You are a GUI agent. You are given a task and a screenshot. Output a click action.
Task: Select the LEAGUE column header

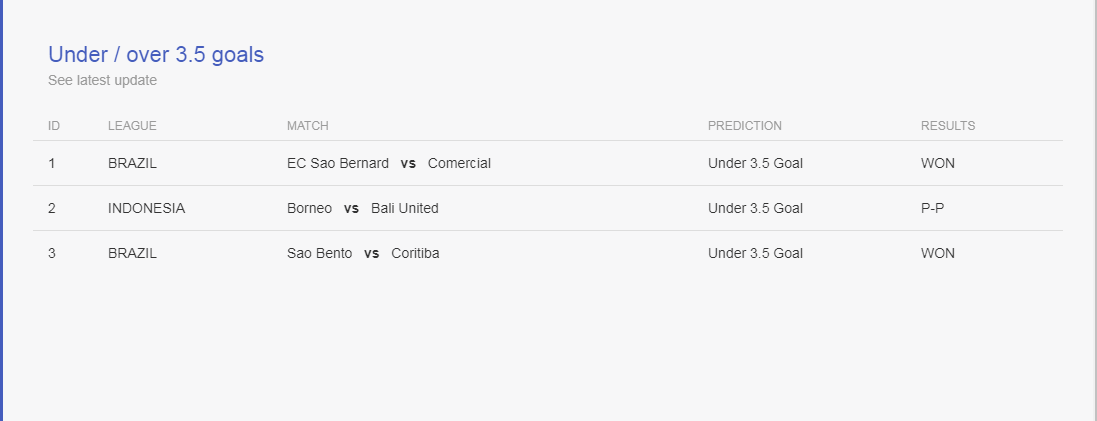132,126
